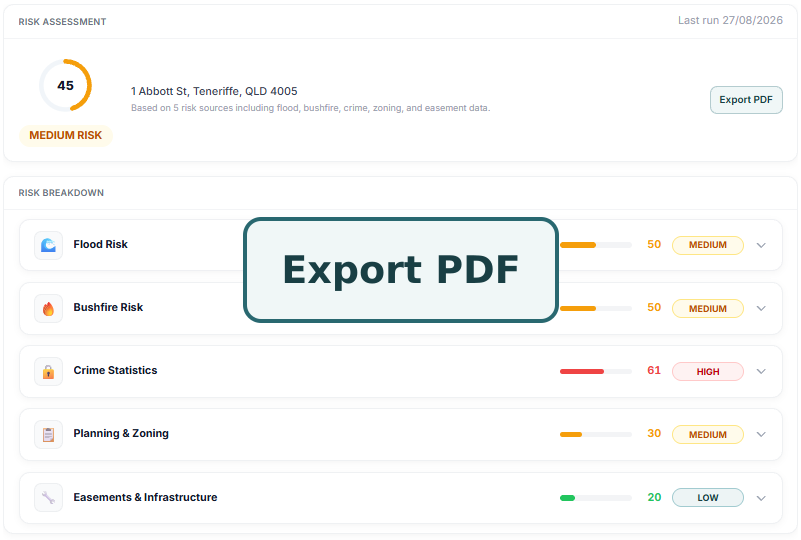Click the red Crime Statistics score bar

[596, 371]
